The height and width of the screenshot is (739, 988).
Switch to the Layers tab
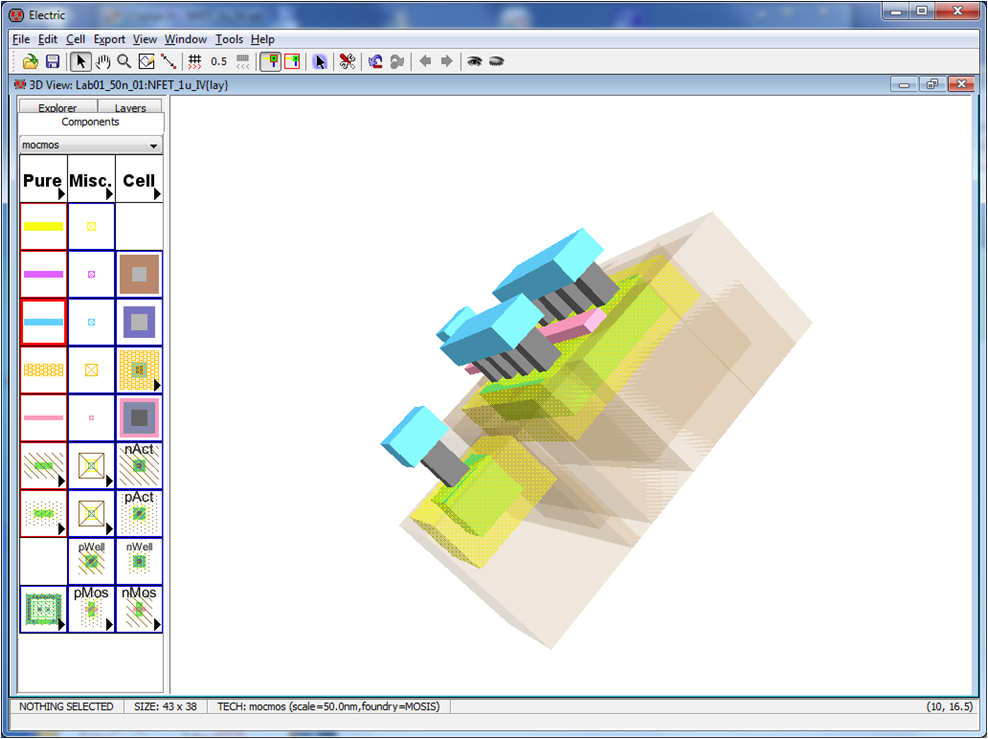(130, 107)
